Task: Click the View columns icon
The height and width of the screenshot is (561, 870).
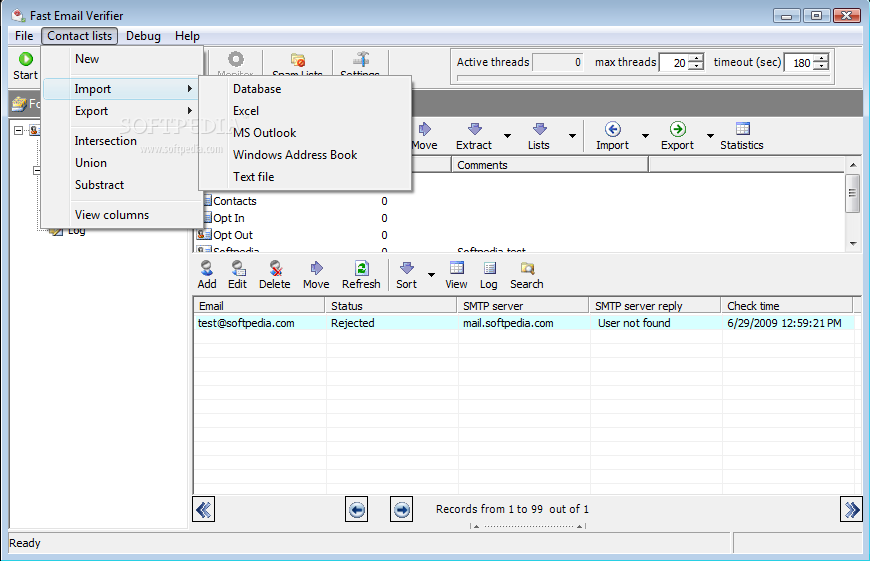Action: 457,269
